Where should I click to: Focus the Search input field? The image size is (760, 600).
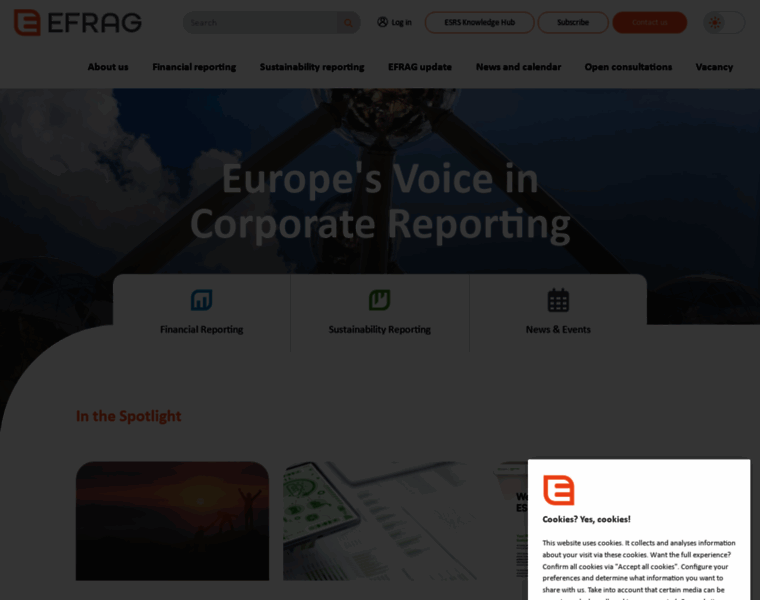[260, 23]
